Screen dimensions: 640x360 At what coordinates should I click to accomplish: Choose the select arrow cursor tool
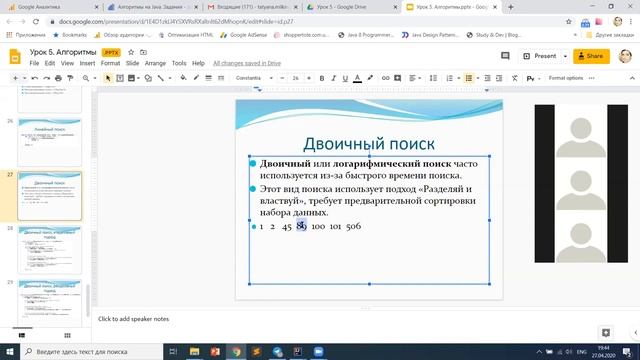coord(108,78)
